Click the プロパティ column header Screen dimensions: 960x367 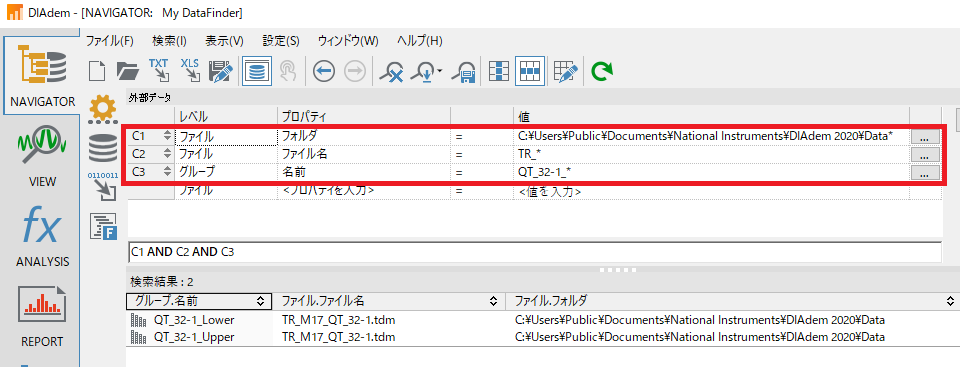click(x=364, y=116)
